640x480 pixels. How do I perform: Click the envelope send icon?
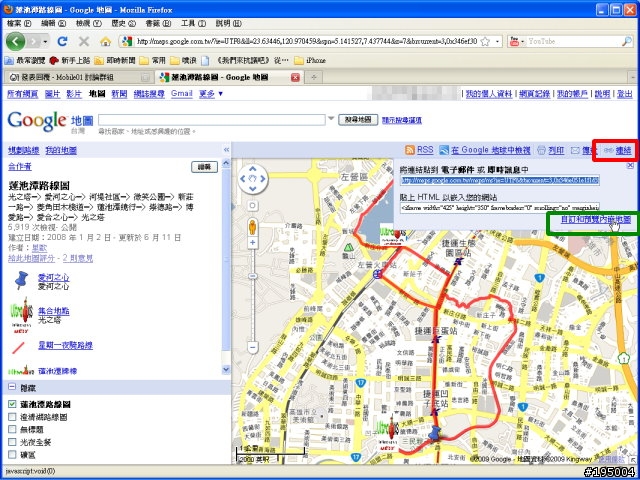pos(575,151)
